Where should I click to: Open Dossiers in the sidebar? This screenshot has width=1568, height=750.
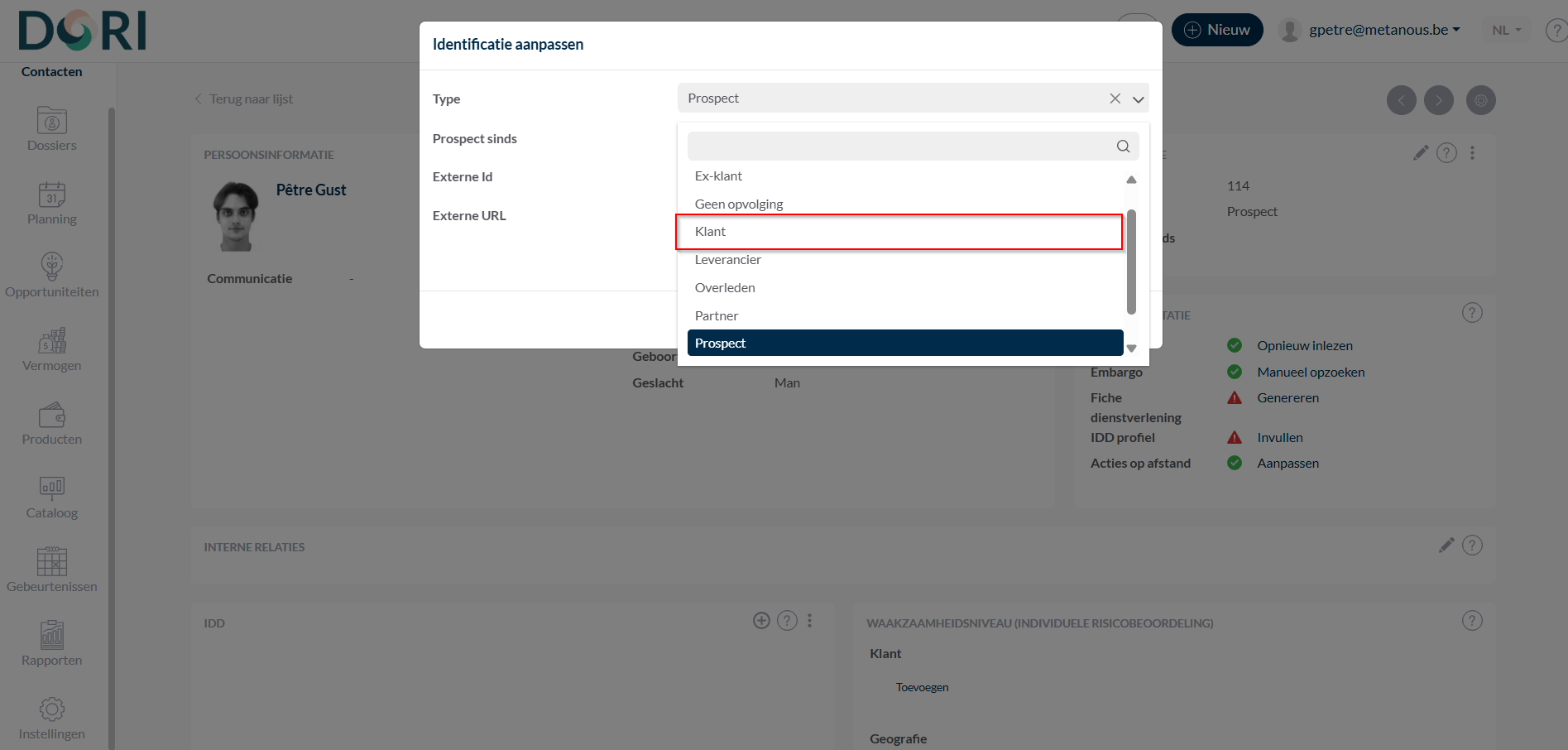click(x=51, y=129)
